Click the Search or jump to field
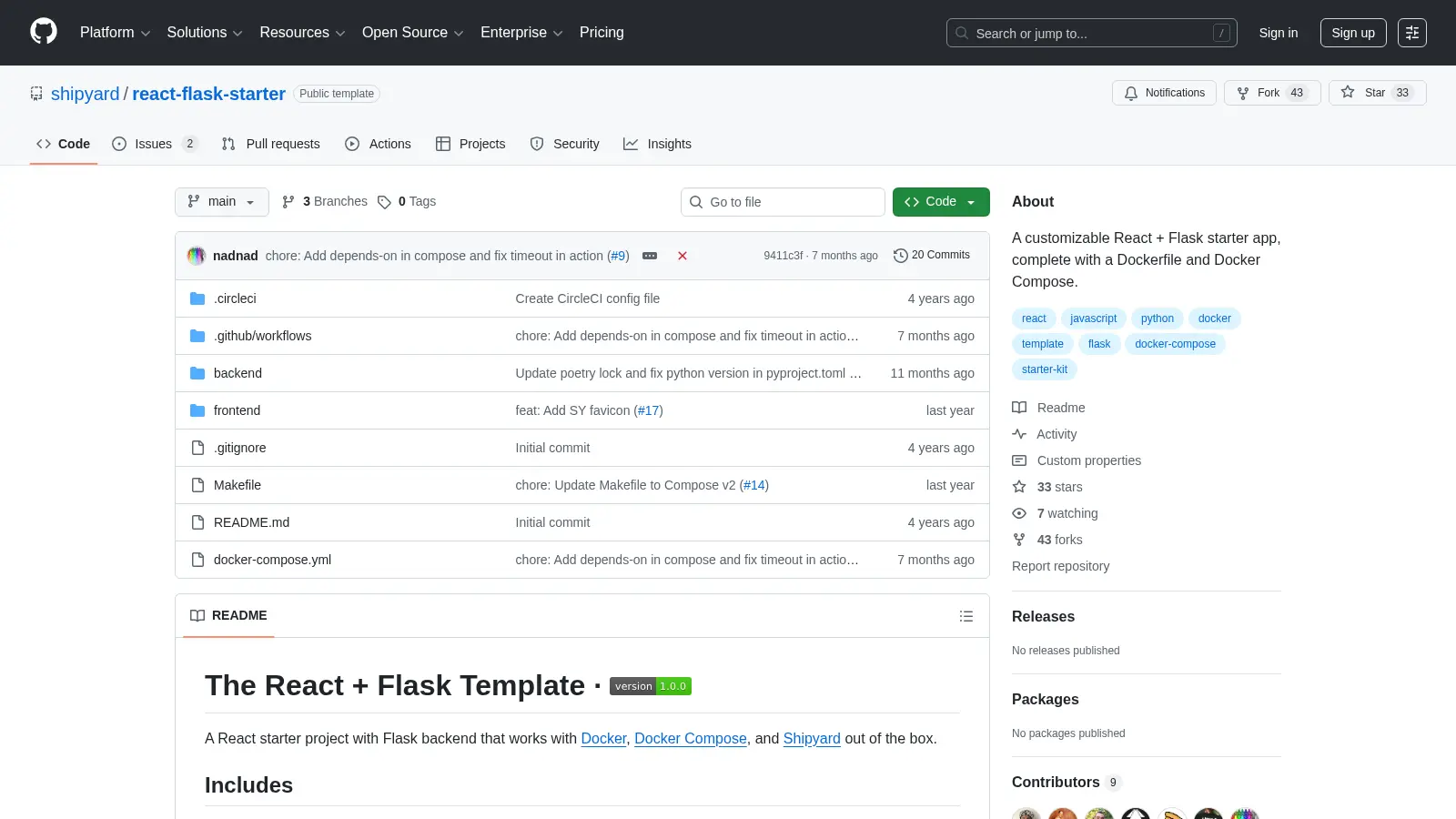The image size is (1456, 819). (x=1092, y=33)
